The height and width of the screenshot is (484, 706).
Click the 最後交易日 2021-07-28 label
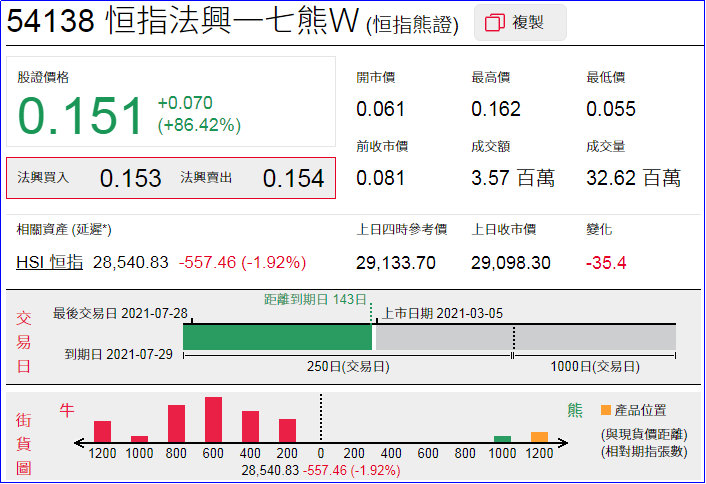click(120, 313)
